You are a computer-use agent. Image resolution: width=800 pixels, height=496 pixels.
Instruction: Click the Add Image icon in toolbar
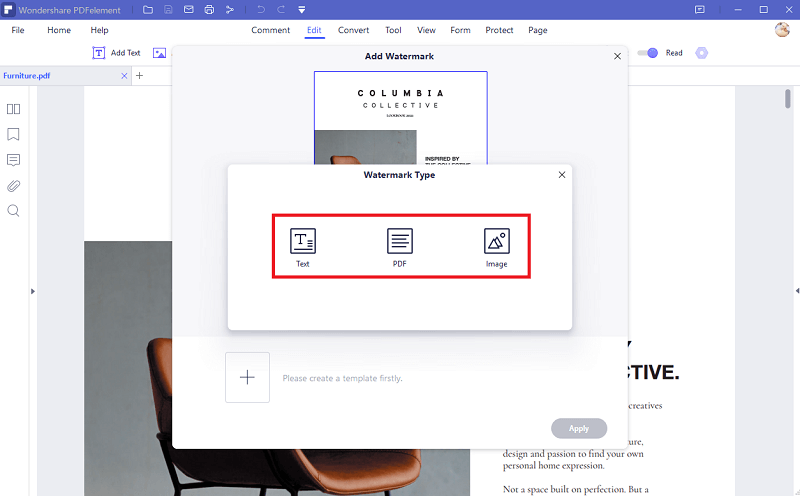coord(160,53)
